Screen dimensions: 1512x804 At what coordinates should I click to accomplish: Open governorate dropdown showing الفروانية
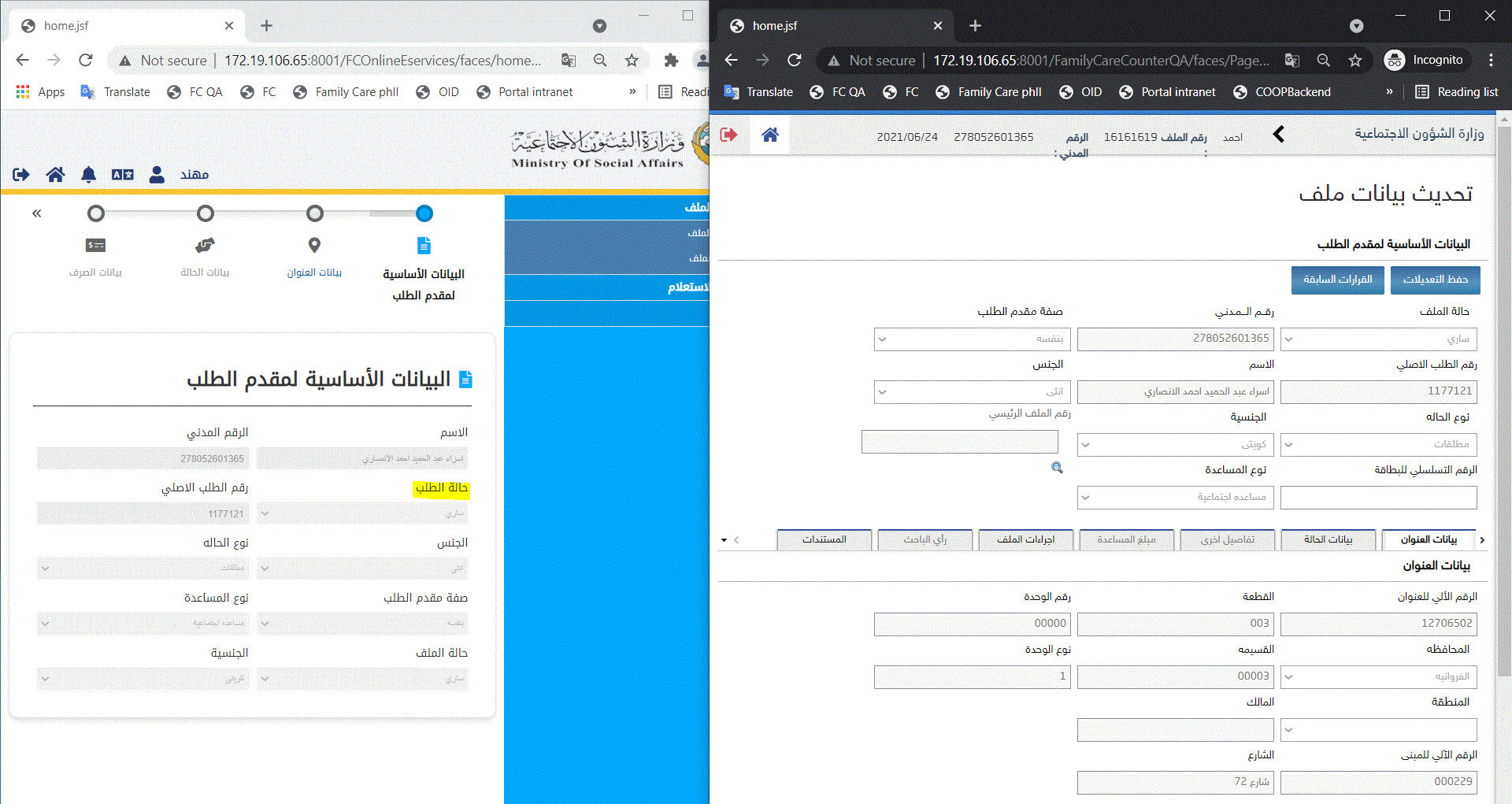[1379, 677]
